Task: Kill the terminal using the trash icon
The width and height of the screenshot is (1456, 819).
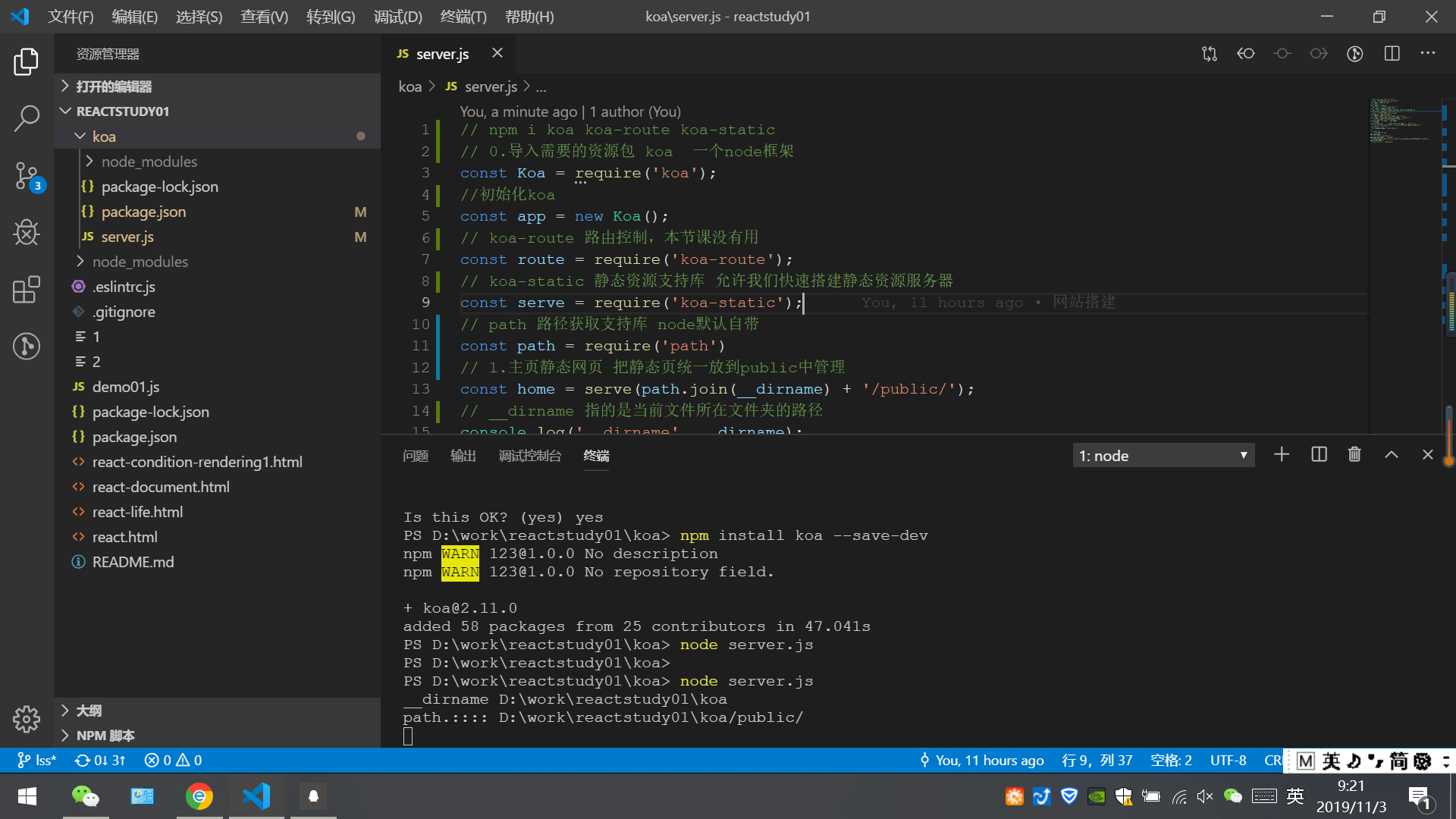Action: point(1354,454)
